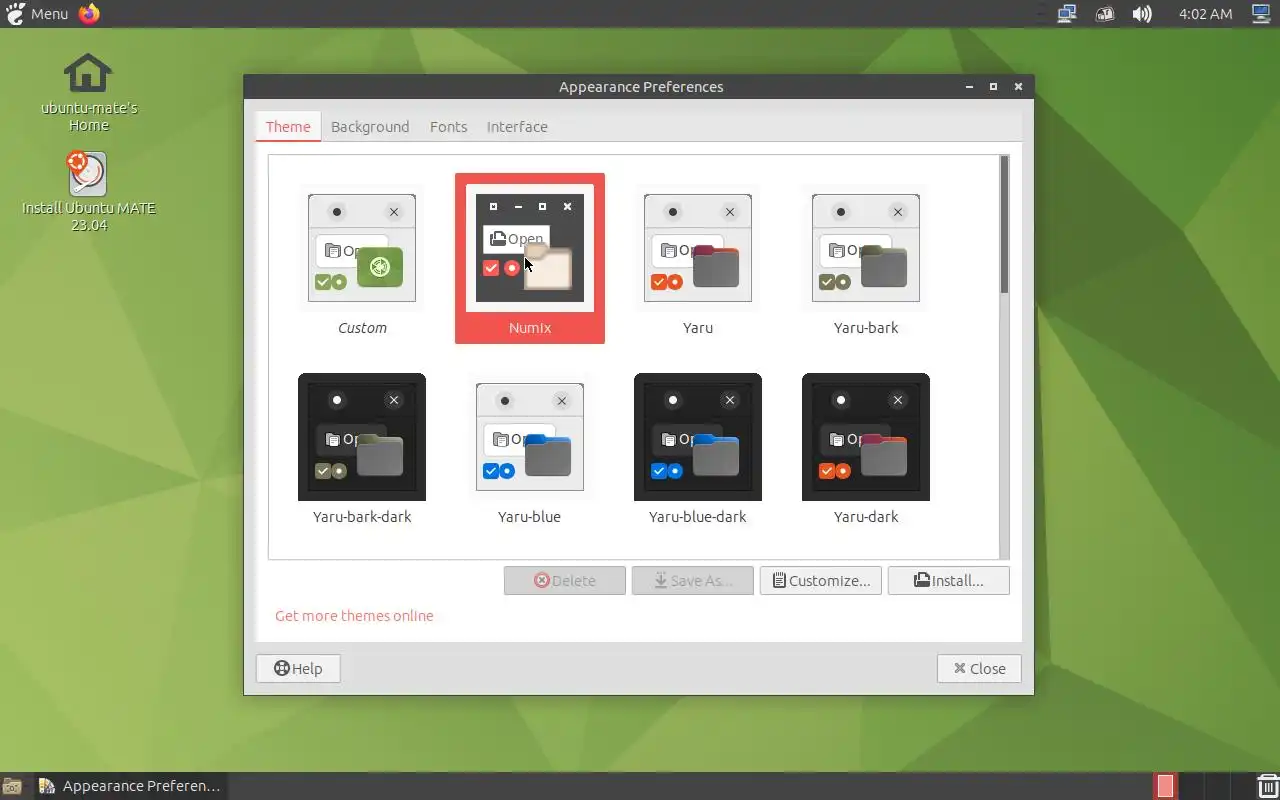Maximize the Appearance Preferences window
1280x800 pixels.
pos(993,87)
